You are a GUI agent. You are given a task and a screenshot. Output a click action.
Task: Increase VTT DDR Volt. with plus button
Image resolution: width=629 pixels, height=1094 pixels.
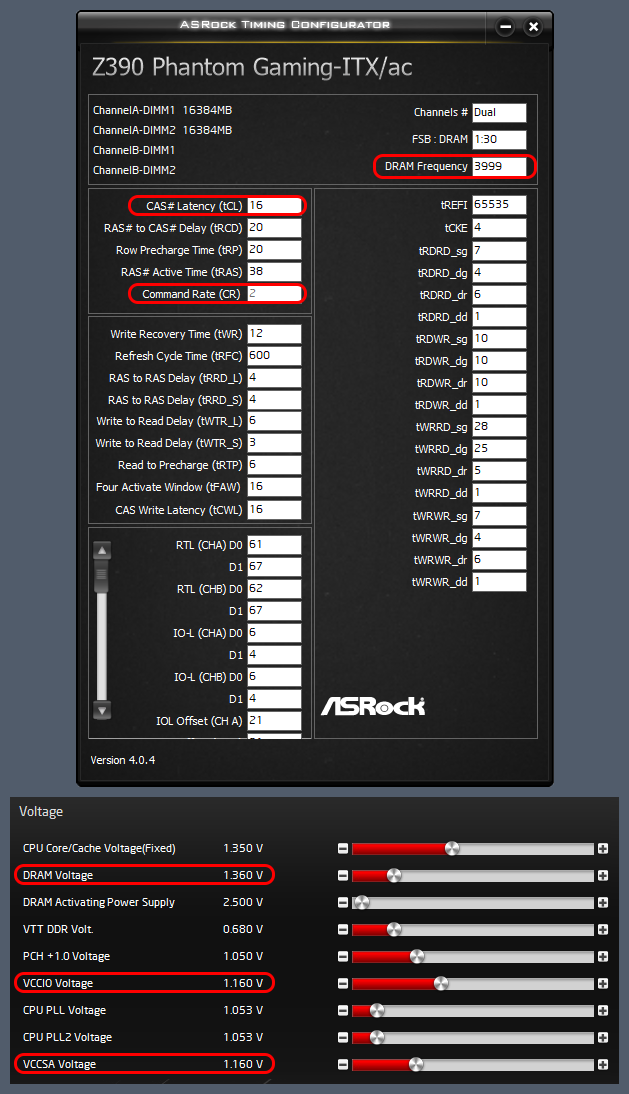click(x=603, y=929)
